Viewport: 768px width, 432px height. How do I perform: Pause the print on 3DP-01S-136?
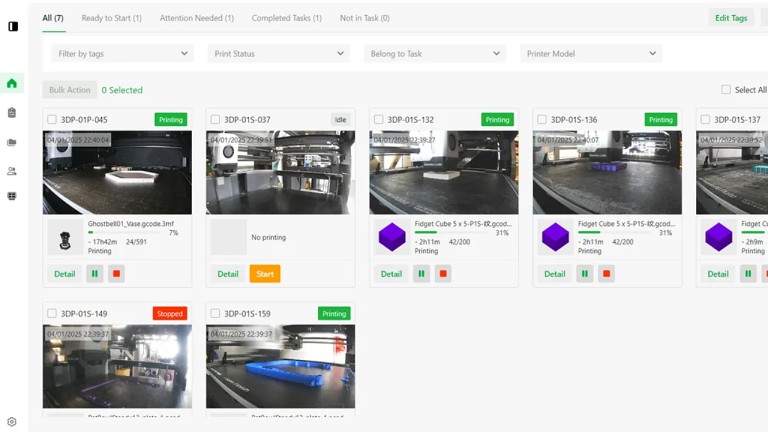(585, 274)
